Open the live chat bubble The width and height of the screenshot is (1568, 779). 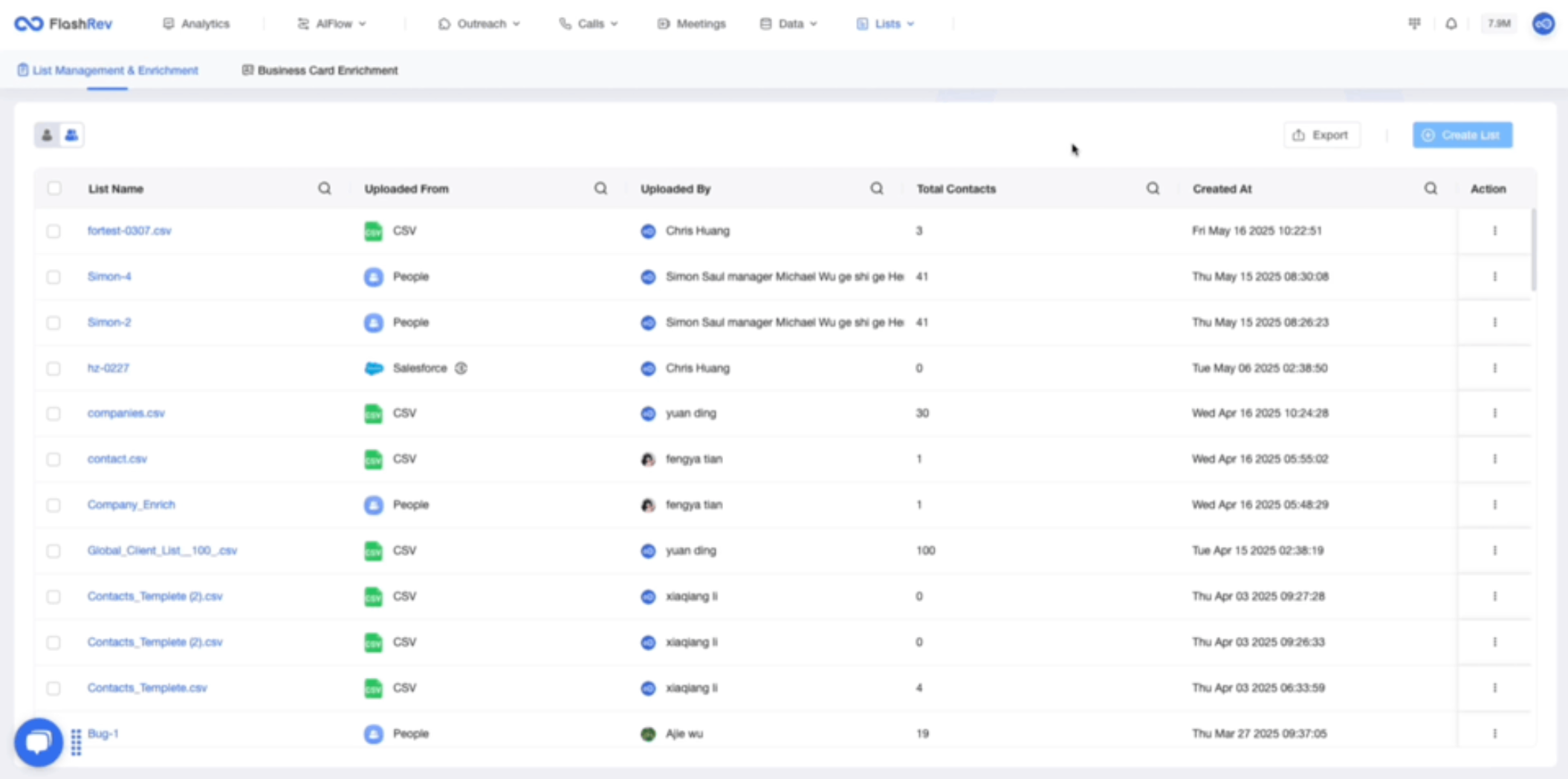pos(39,742)
